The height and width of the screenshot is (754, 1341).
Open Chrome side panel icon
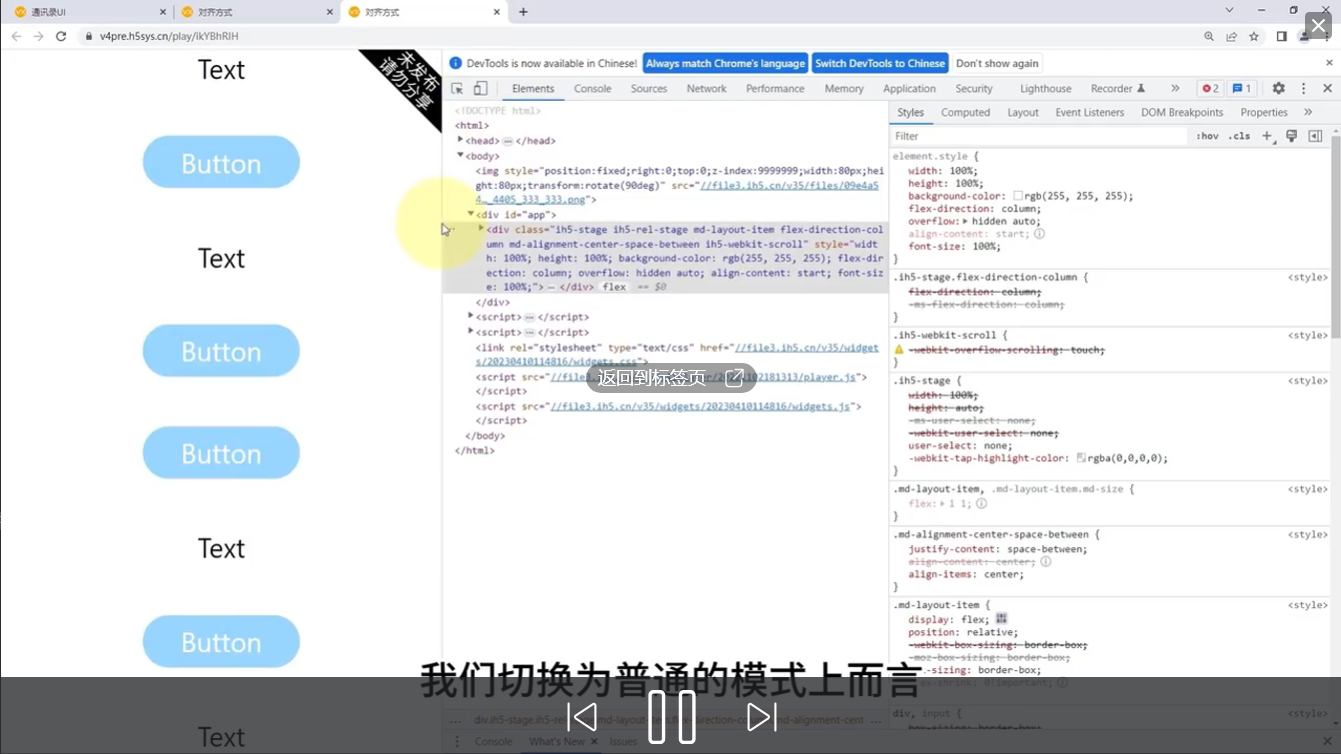click(x=1281, y=36)
